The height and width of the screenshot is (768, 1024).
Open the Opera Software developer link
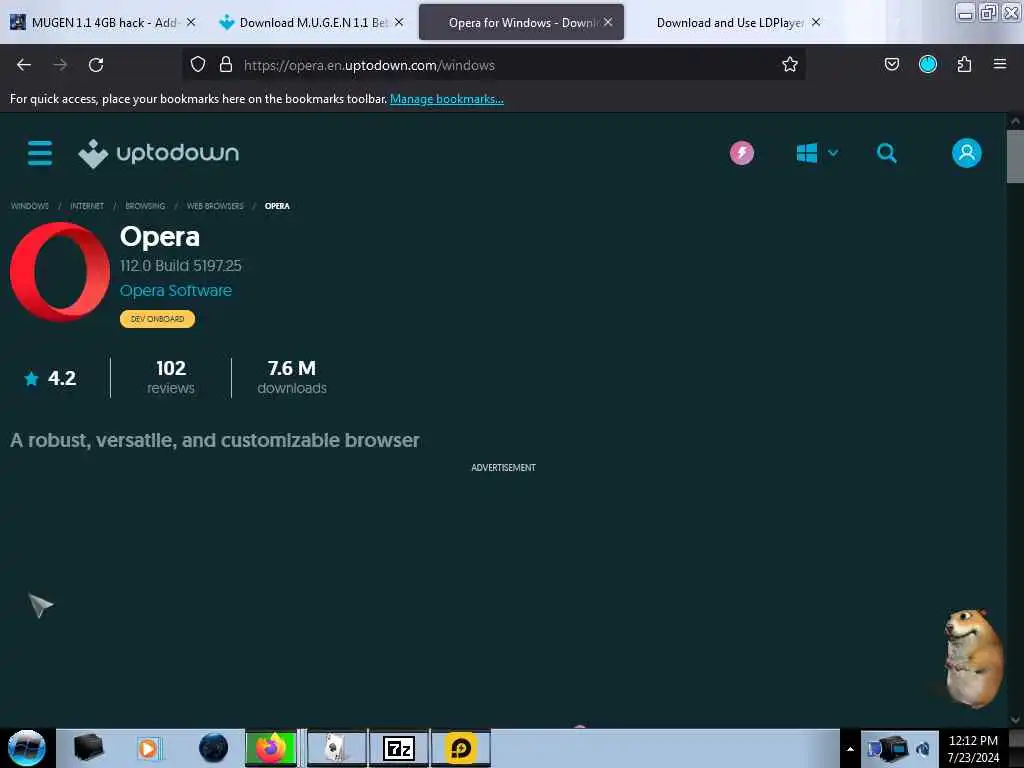176,291
